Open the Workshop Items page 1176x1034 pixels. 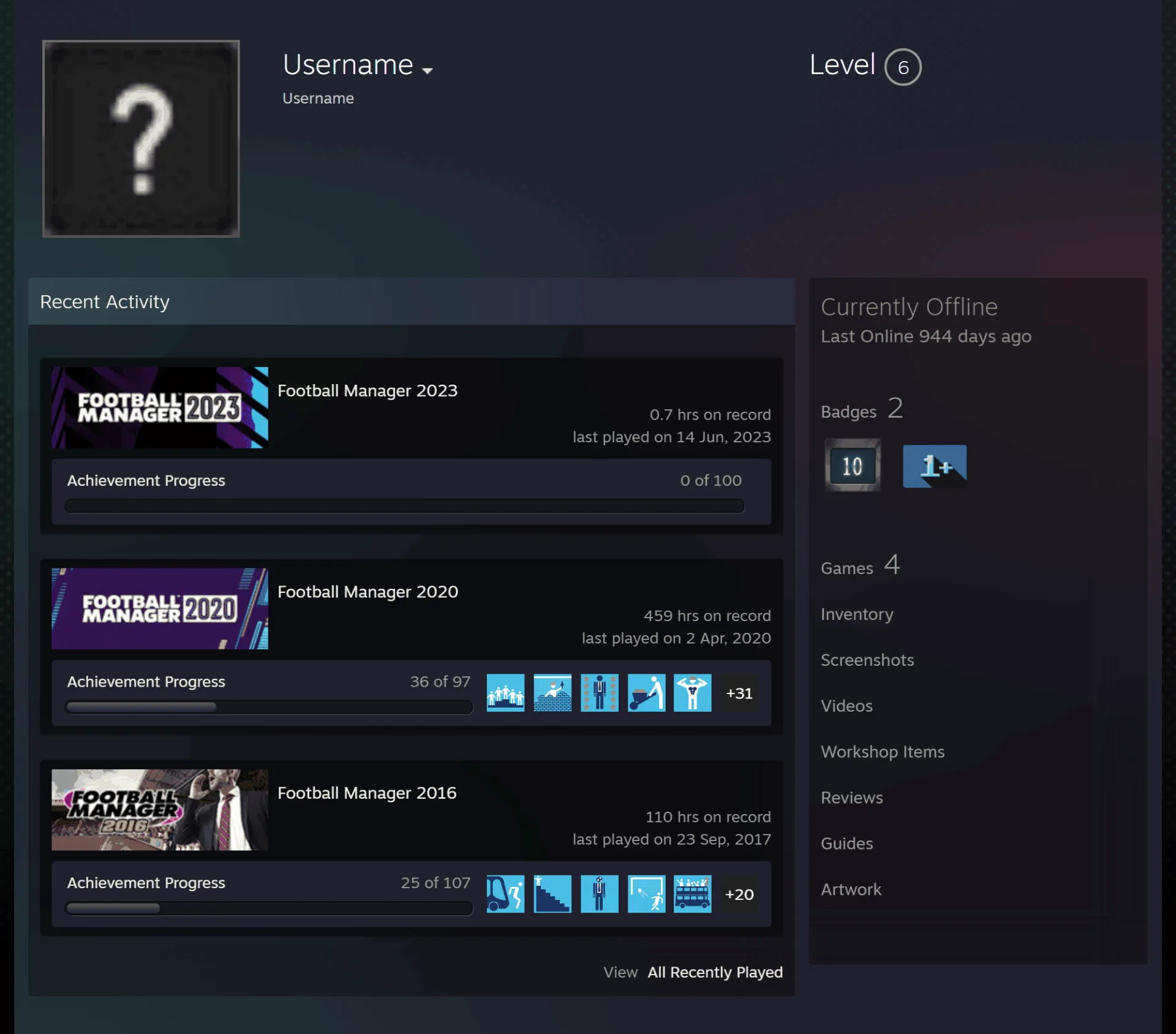[x=883, y=752]
